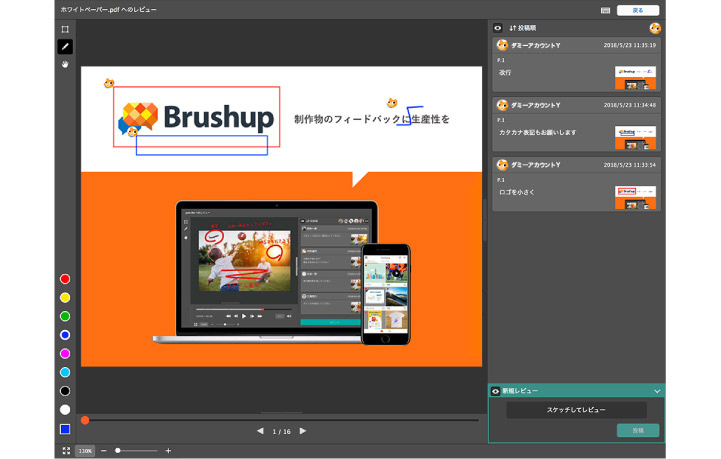
Task: Select the ロゴを小さく comment text
Action: click(516, 192)
